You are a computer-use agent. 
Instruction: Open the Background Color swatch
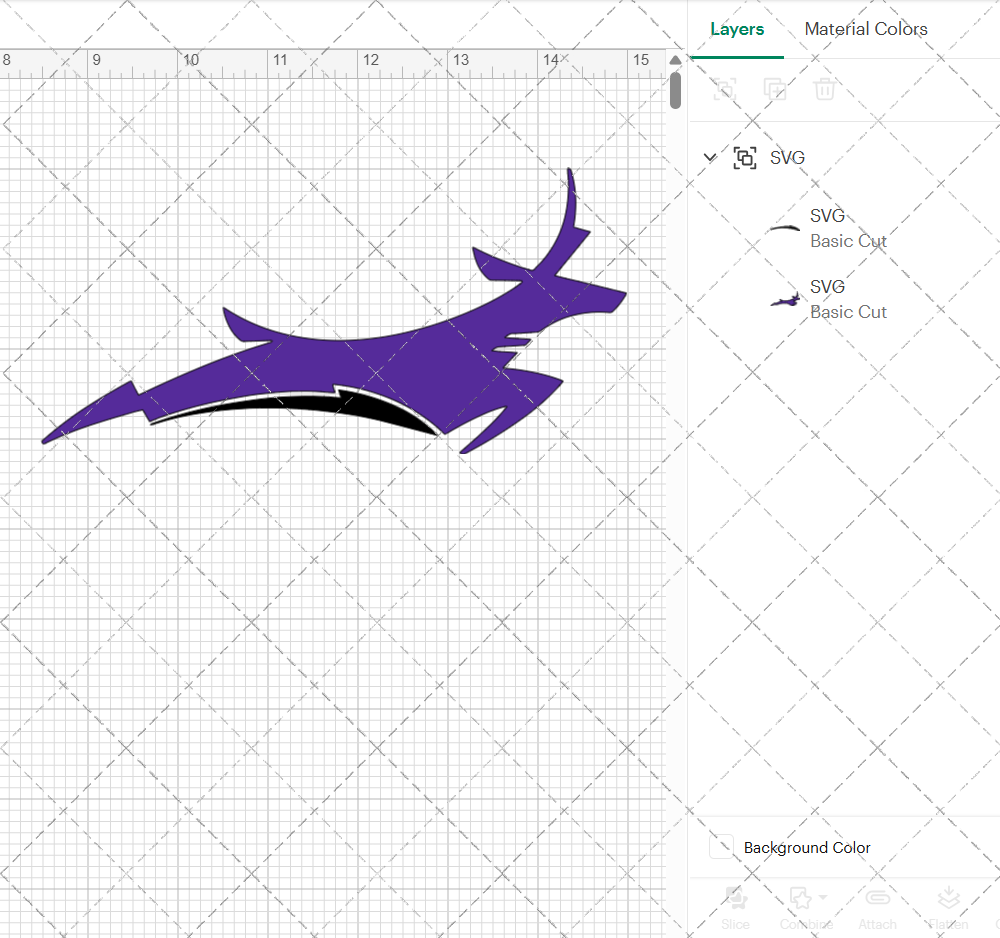pyautogui.click(x=721, y=847)
